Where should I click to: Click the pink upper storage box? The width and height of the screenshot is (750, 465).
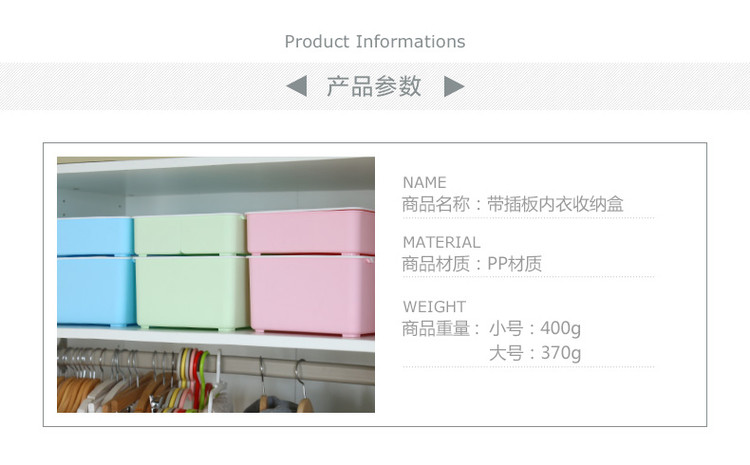310,232
